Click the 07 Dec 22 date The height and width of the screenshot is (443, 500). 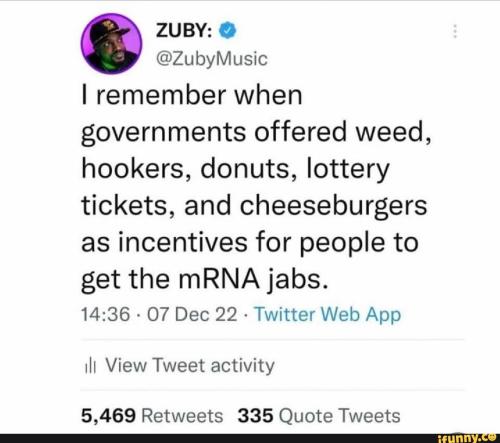(192, 314)
